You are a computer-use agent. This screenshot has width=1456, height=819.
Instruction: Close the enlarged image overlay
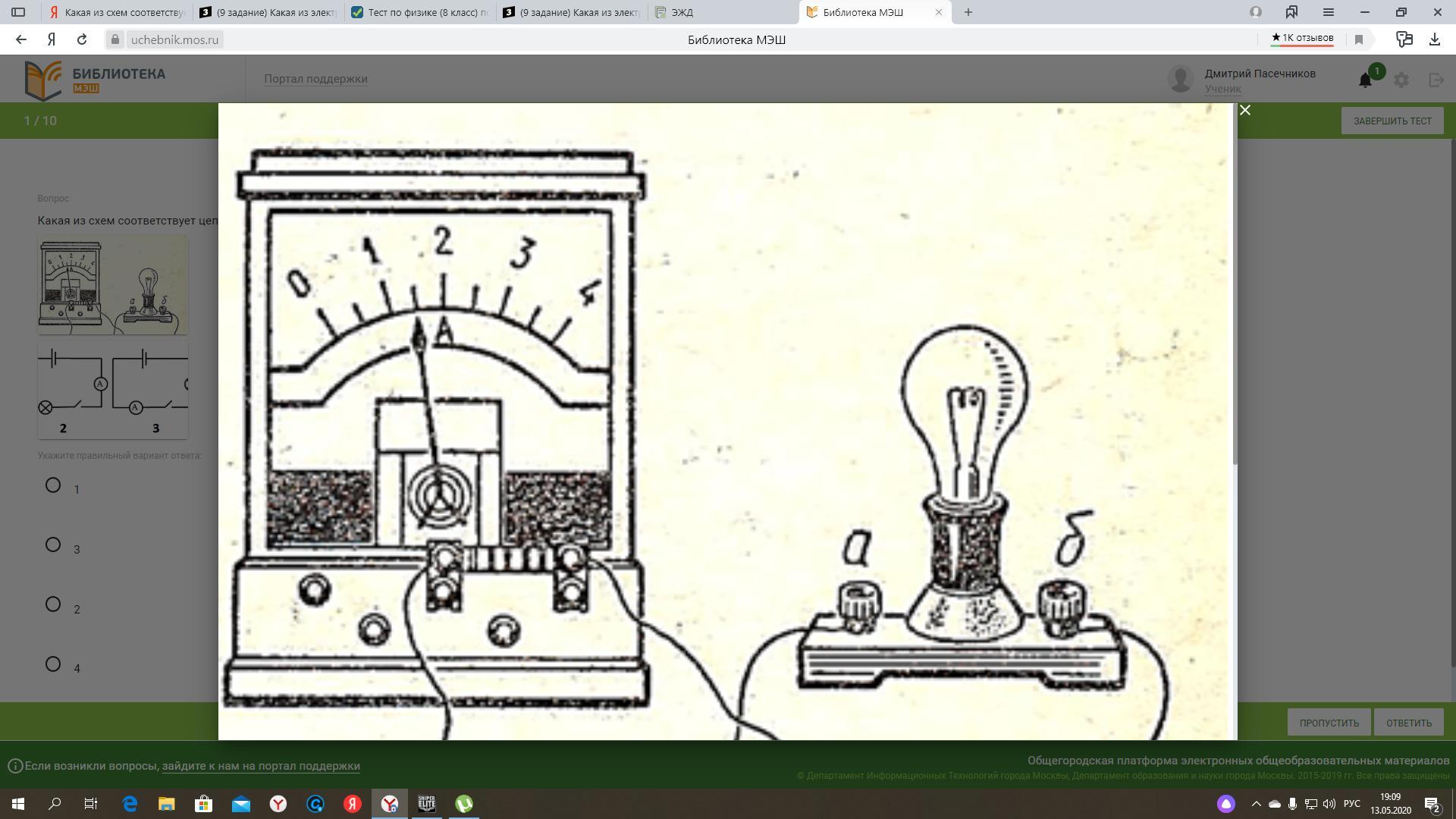[1244, 111]
